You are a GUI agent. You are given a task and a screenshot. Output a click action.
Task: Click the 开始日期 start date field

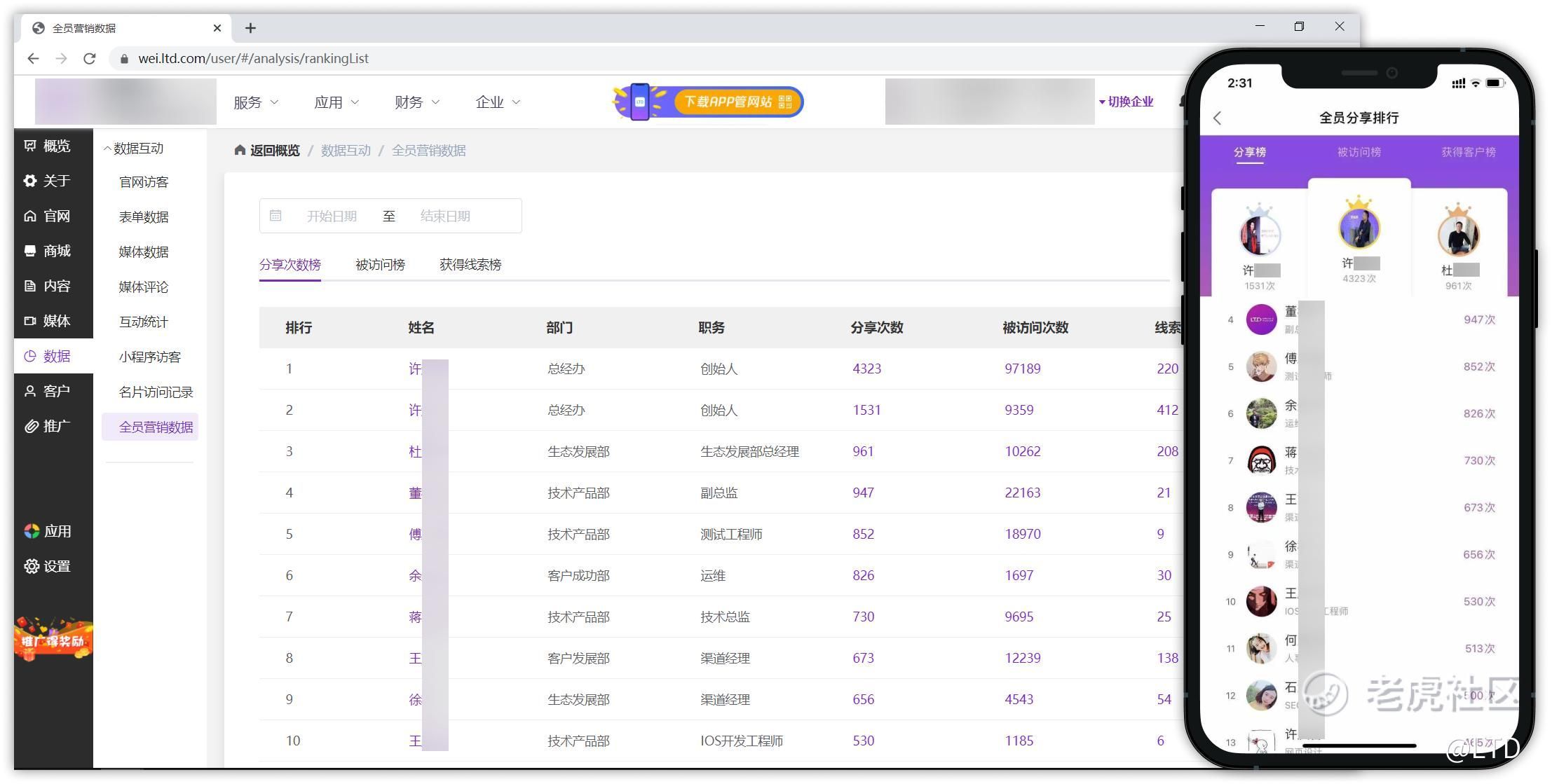[x=332, y=216]
